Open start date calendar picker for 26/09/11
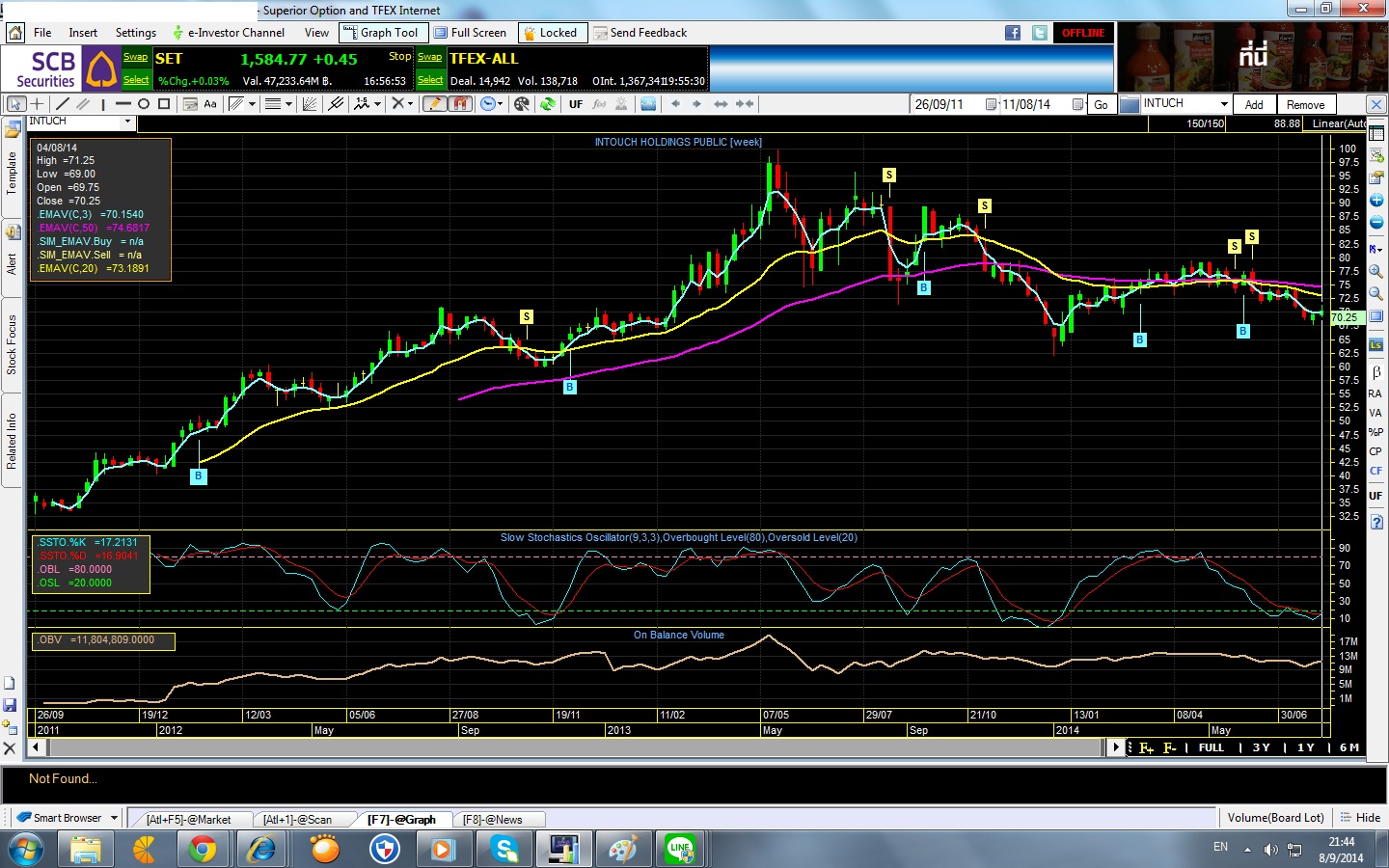 (x=991, y=104)
